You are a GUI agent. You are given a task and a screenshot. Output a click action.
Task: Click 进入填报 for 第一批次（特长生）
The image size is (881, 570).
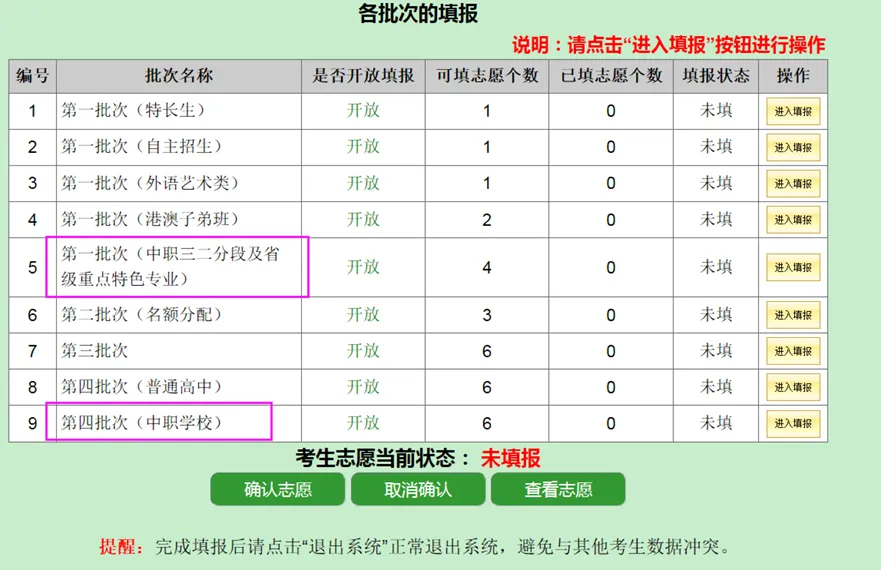[x=793, y=111]
